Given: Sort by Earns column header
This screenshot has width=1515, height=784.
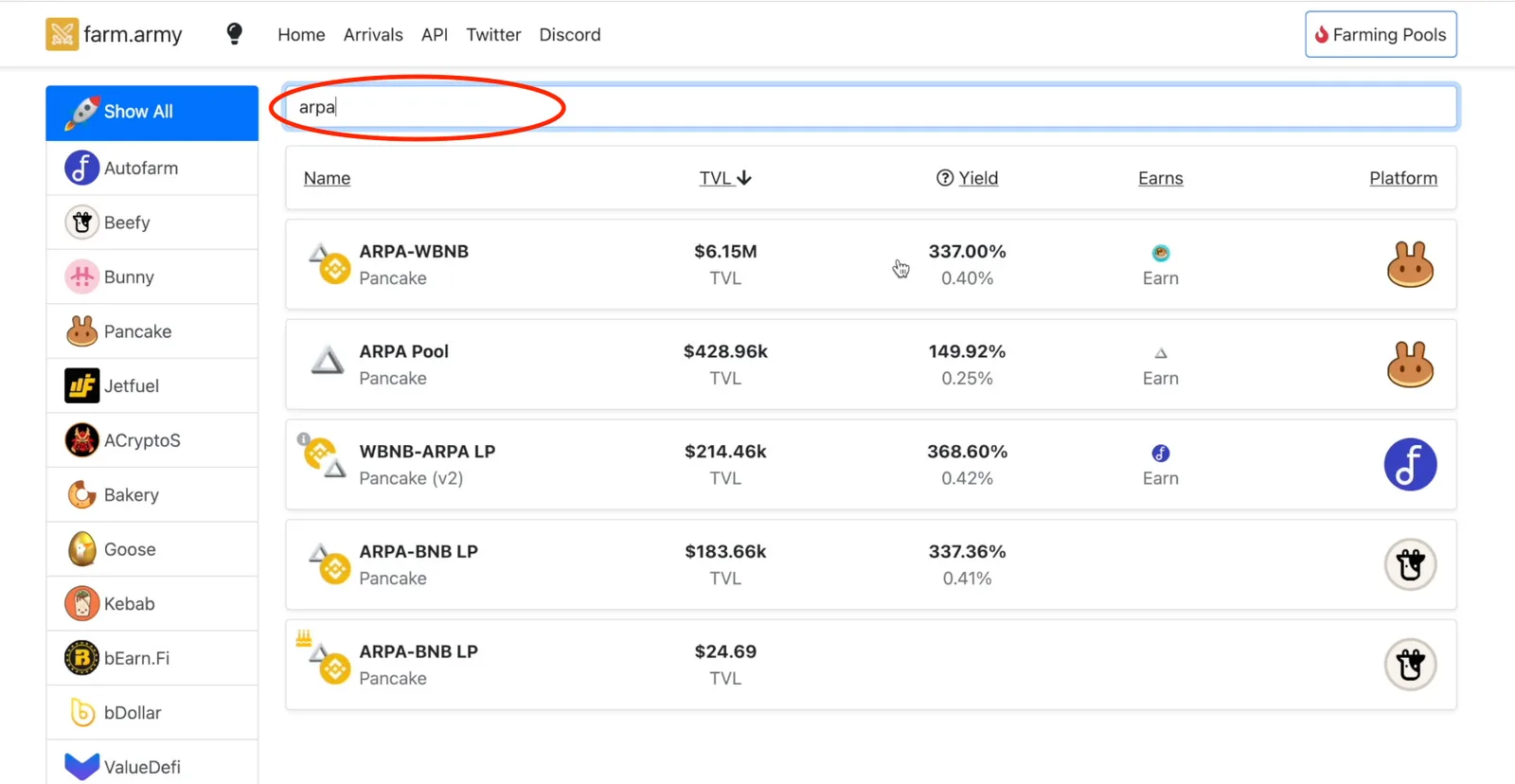Looking at the screenshot, I should click(1161, 178).
